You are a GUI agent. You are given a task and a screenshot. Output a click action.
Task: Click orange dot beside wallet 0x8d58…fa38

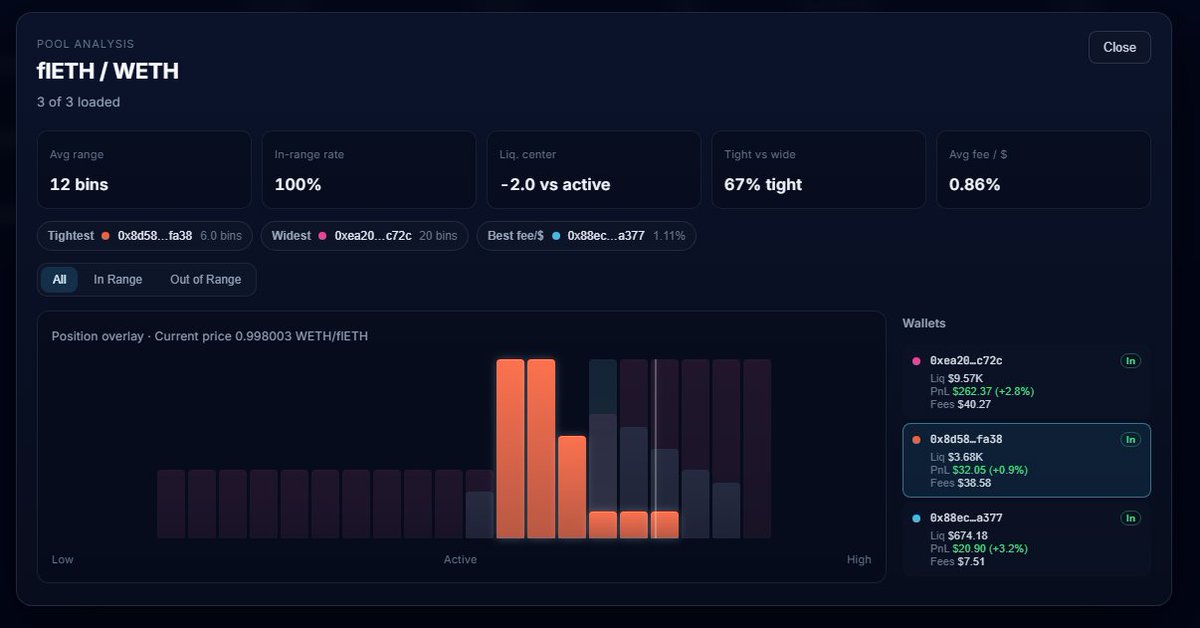pos(916,439)
